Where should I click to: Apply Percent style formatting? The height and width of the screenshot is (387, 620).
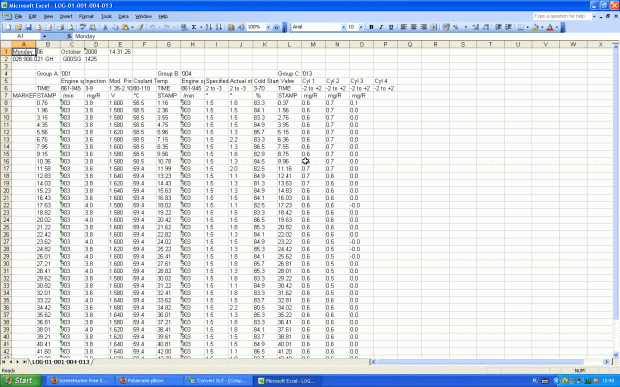(456, 27)
